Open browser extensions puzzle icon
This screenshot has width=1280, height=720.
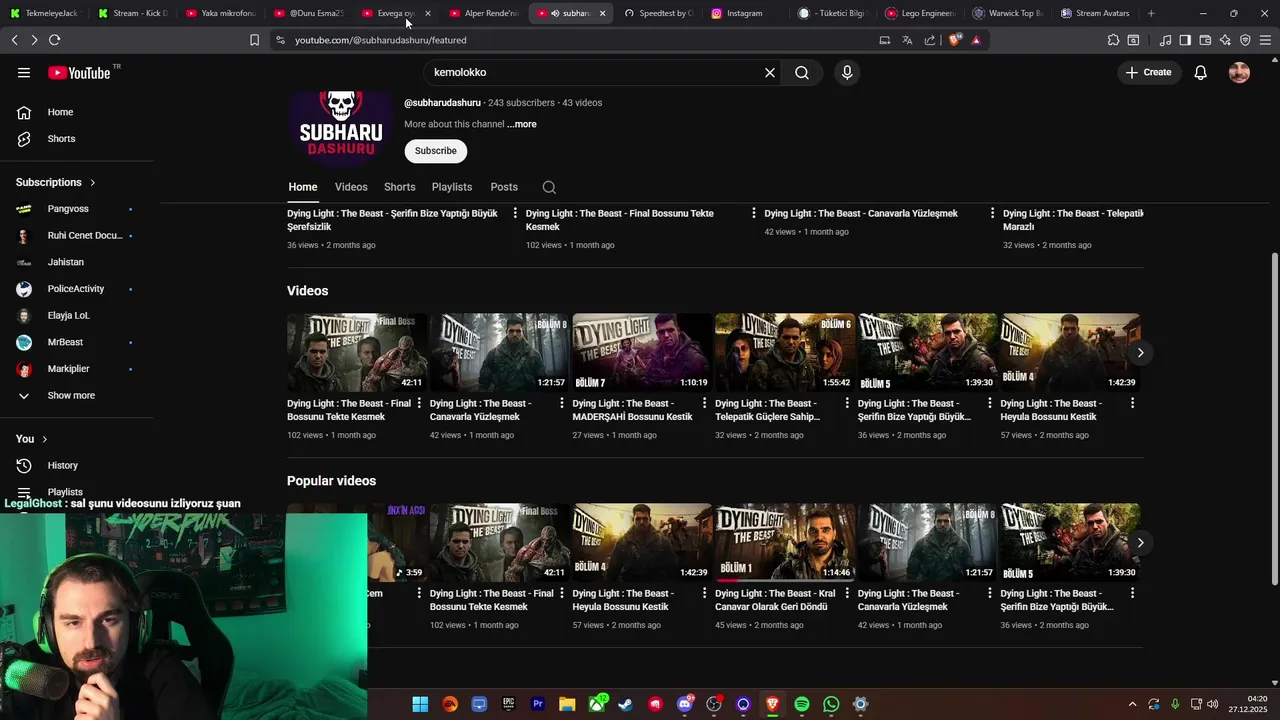click(x=1113, y=40)
